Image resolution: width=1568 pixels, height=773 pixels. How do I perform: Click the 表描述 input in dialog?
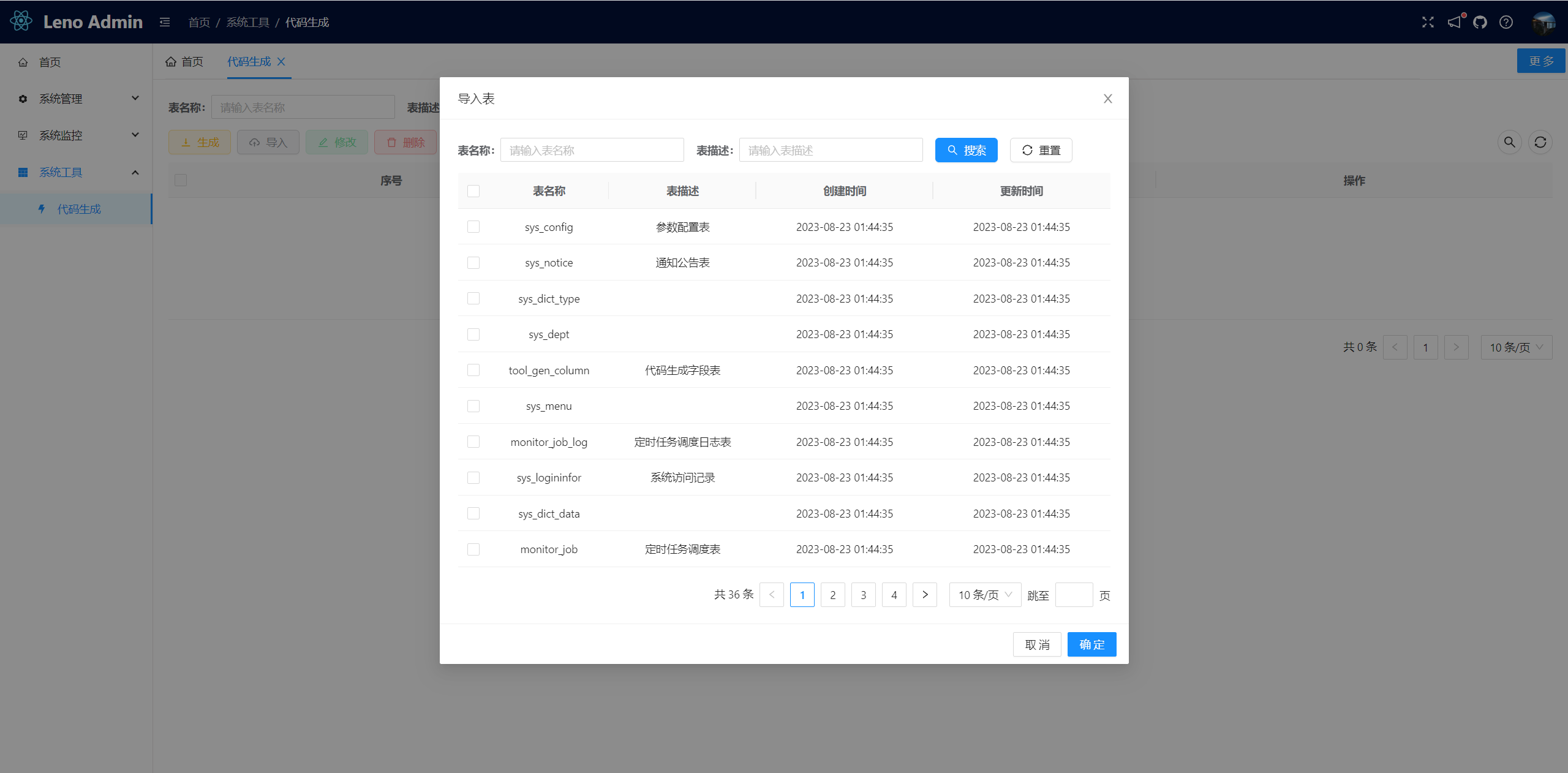[831, 151]
